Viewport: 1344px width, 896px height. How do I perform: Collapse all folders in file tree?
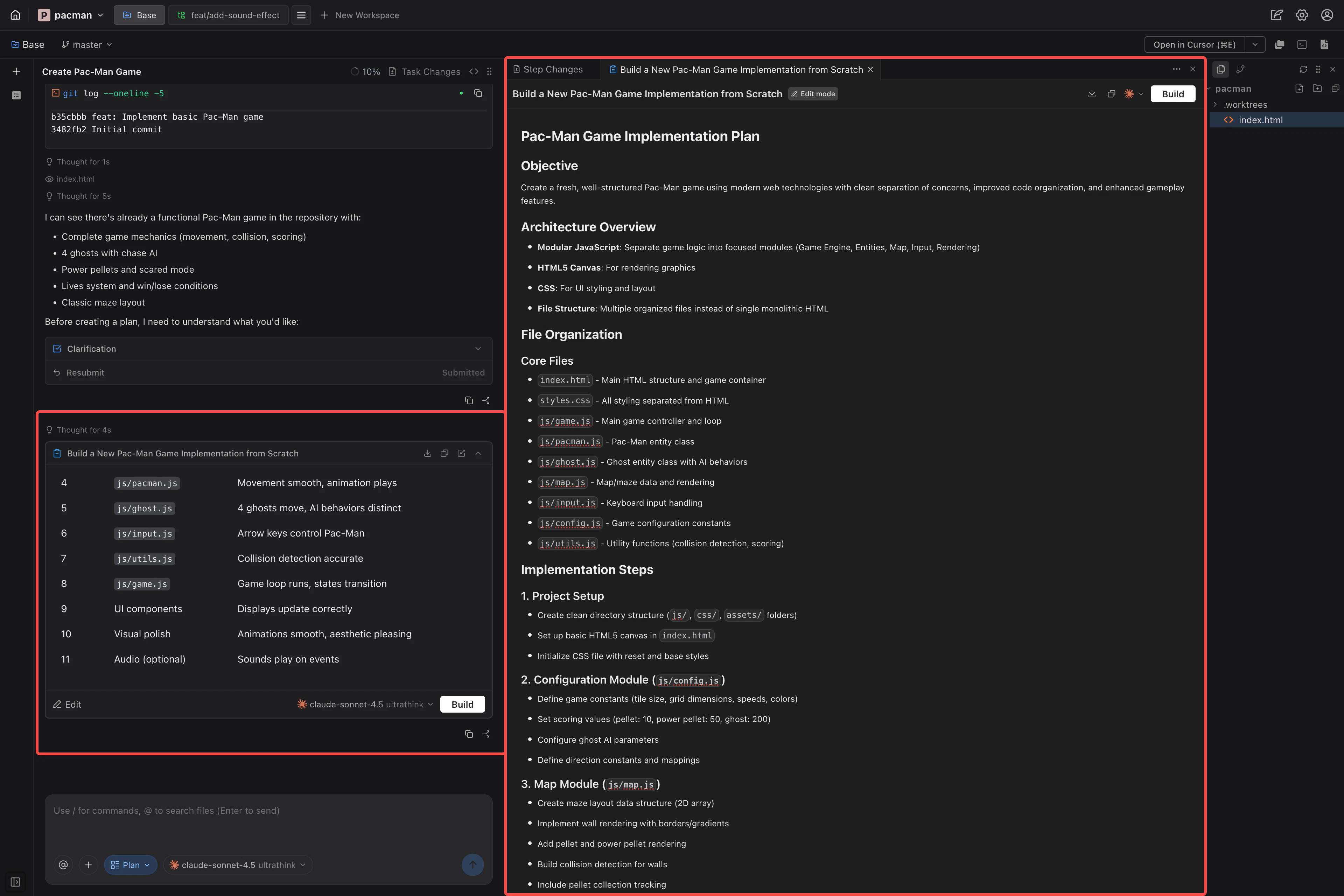(x=1335, y=88)
